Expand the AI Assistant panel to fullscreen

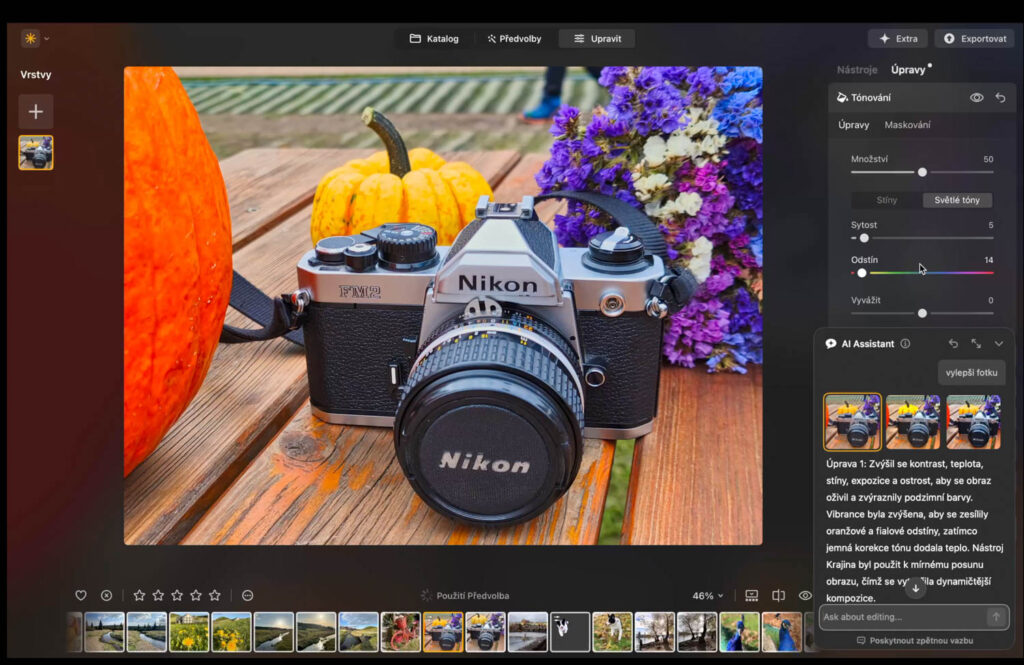click(976, 343)
